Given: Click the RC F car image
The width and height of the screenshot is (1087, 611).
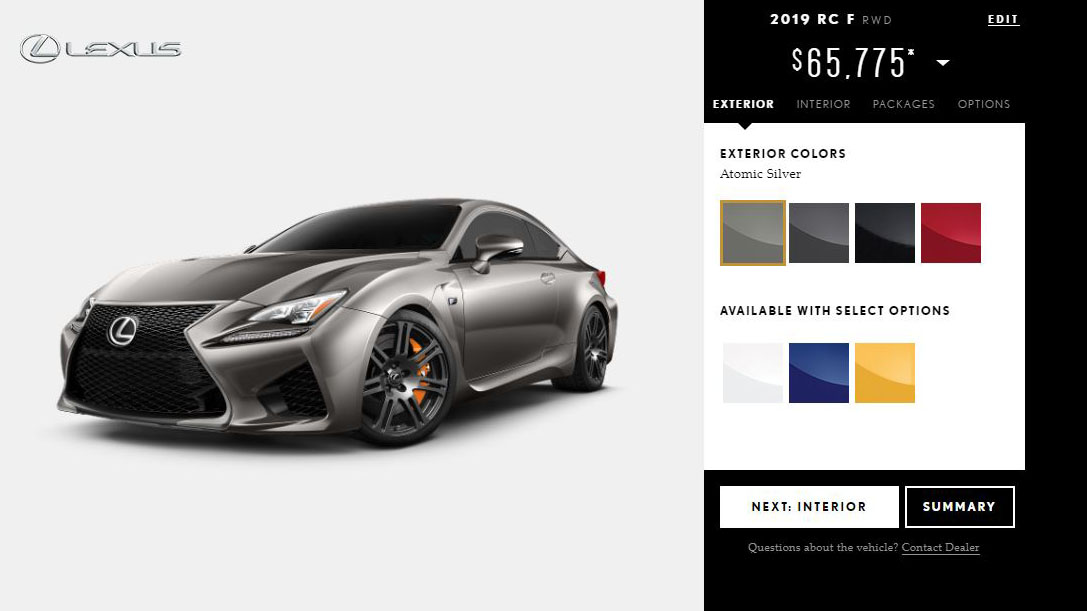Looking at the screenshot, I should point(338,322).
